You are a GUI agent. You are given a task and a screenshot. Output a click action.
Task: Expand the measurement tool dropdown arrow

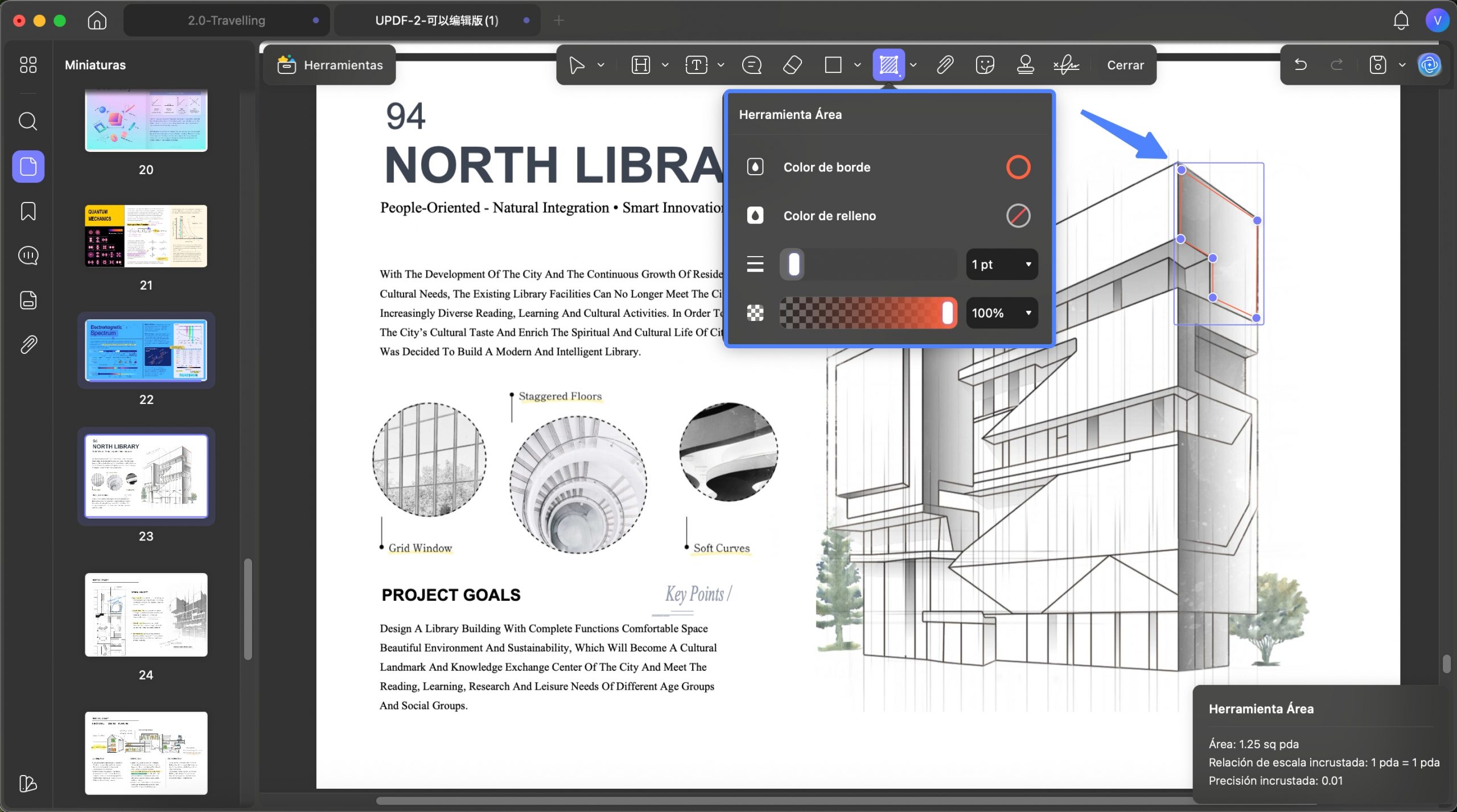tap(913, 65)
